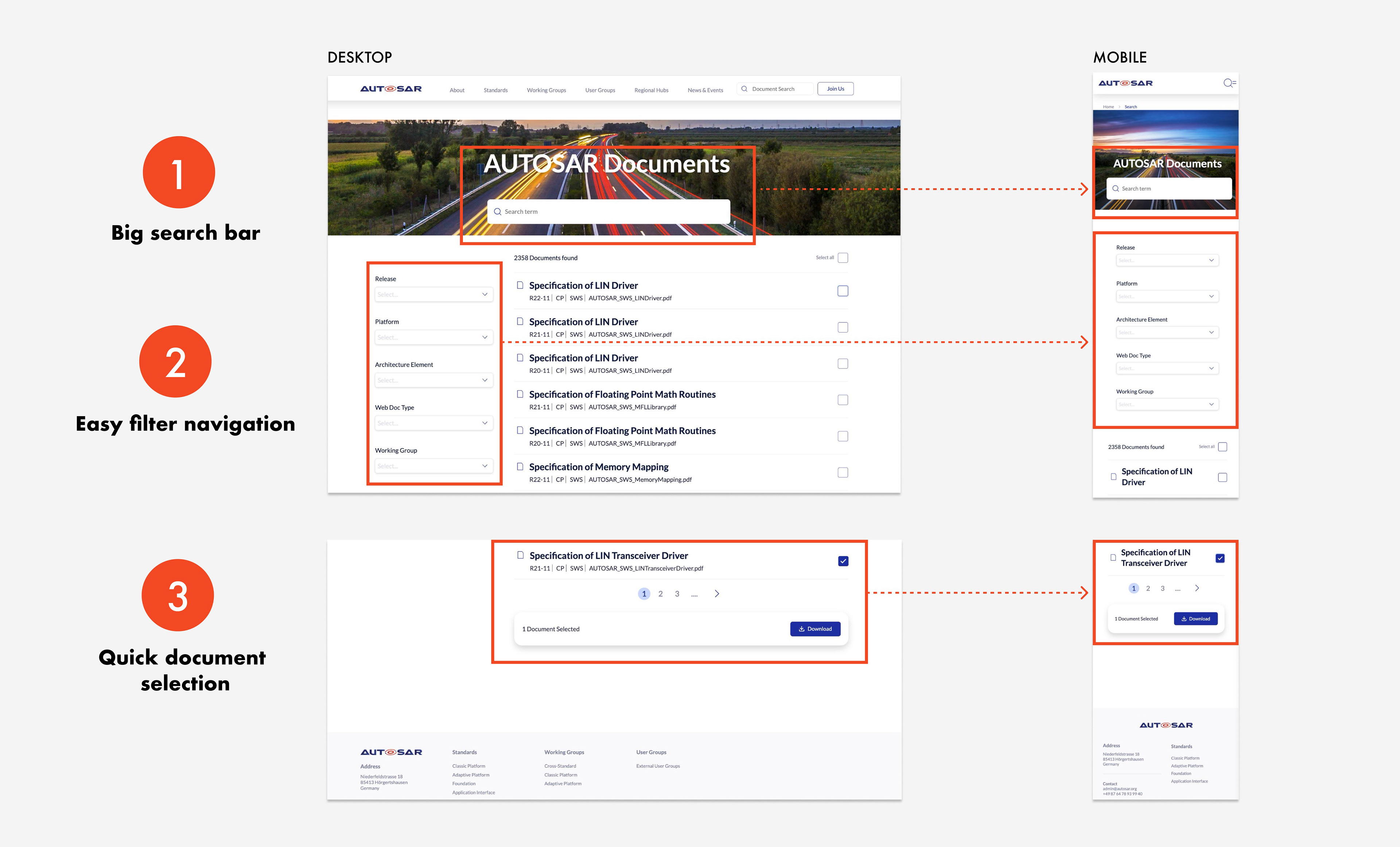The height and width of the screenshot is (847, 1400).
Task: Uncheck the desktop LIN Transceiver Driver checkbox
Action: [843, 561]
